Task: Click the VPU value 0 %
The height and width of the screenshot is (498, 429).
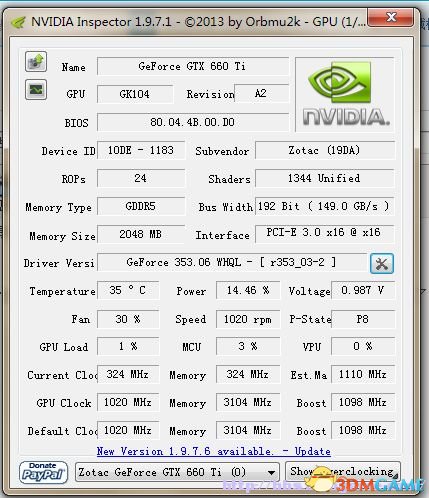Action: click(363, 346)
